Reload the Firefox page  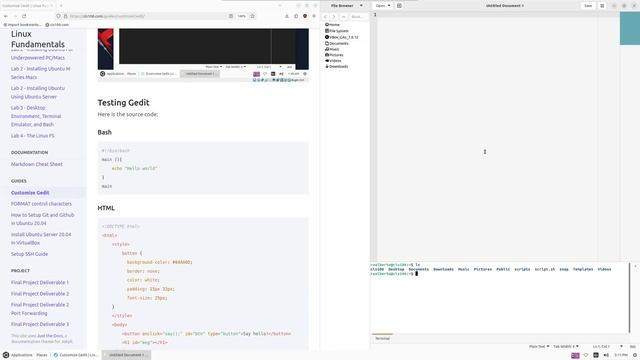coord(24,16)
